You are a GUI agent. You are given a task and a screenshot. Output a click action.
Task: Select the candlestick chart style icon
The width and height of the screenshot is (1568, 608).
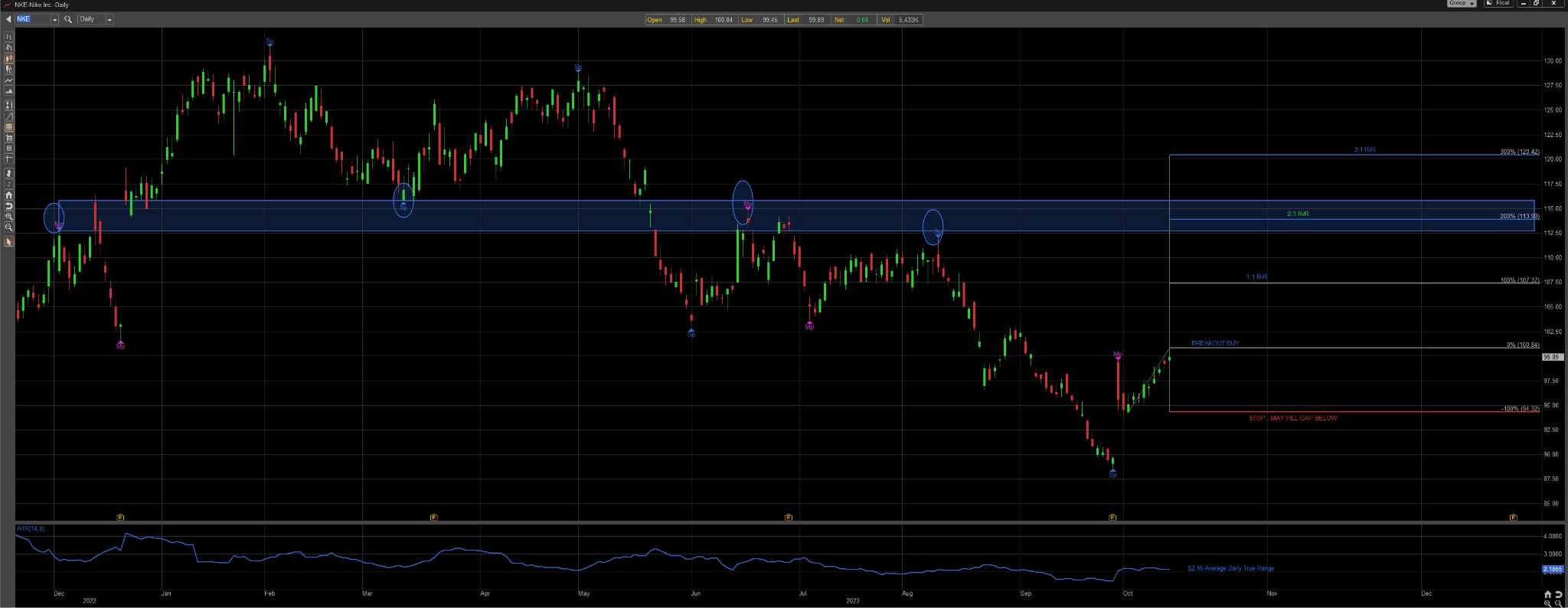point(9,57)
